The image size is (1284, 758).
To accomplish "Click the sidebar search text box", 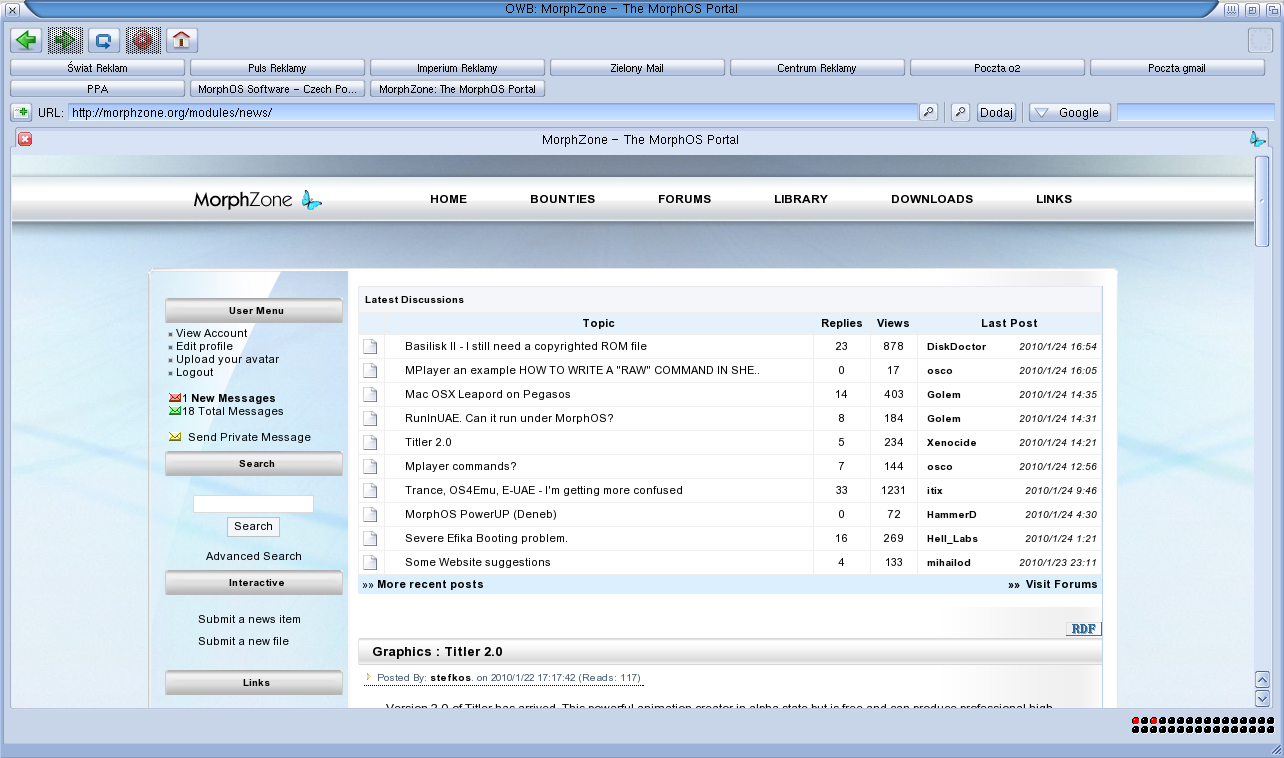I will tap(253, 504).
